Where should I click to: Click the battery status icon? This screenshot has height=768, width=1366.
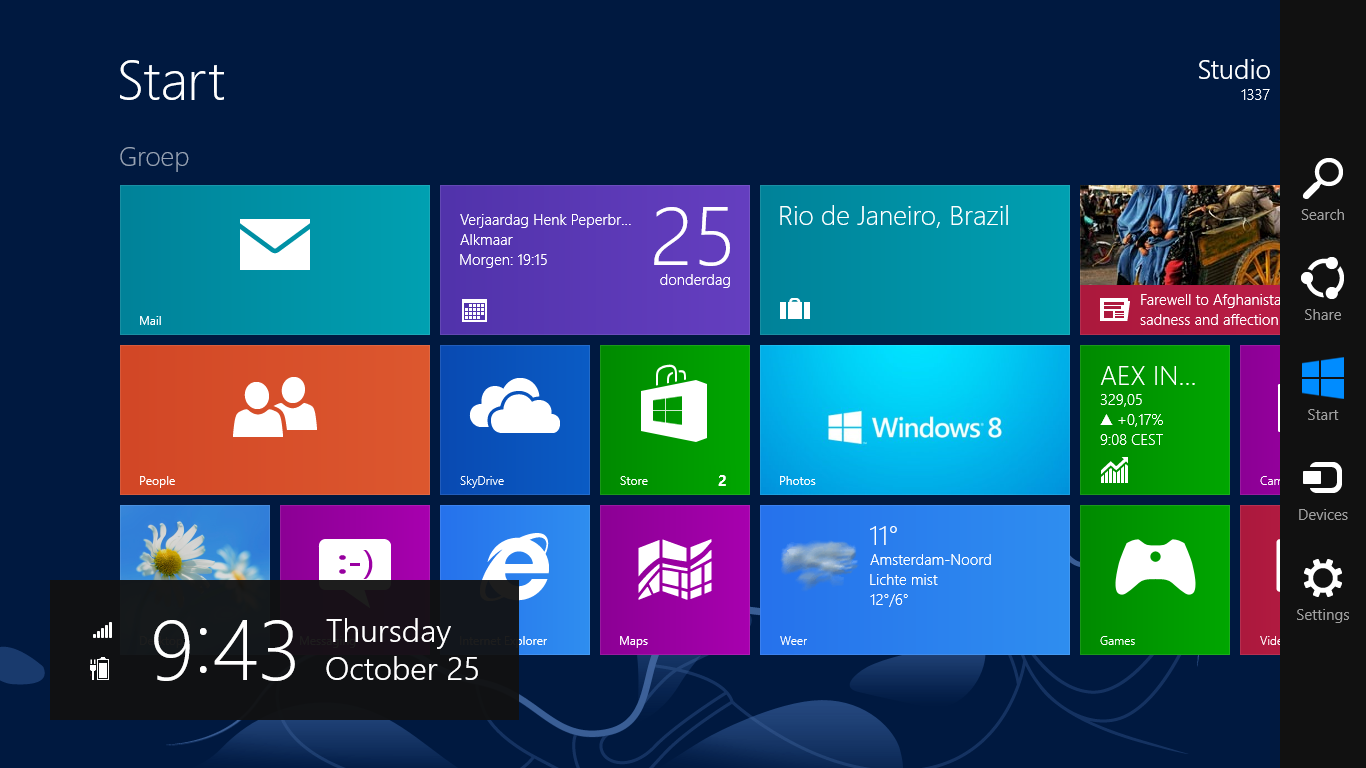point(100,668)
